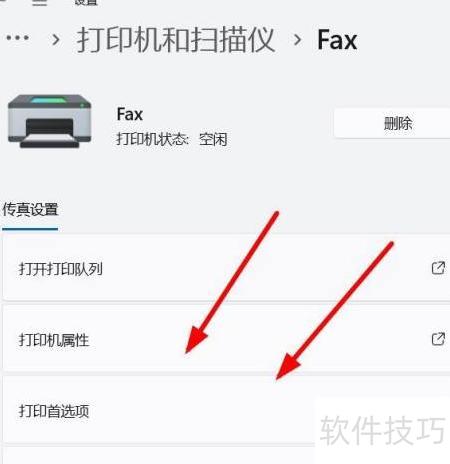Click the chevron after the ellipsis breadcrumb

pos(56,40)
